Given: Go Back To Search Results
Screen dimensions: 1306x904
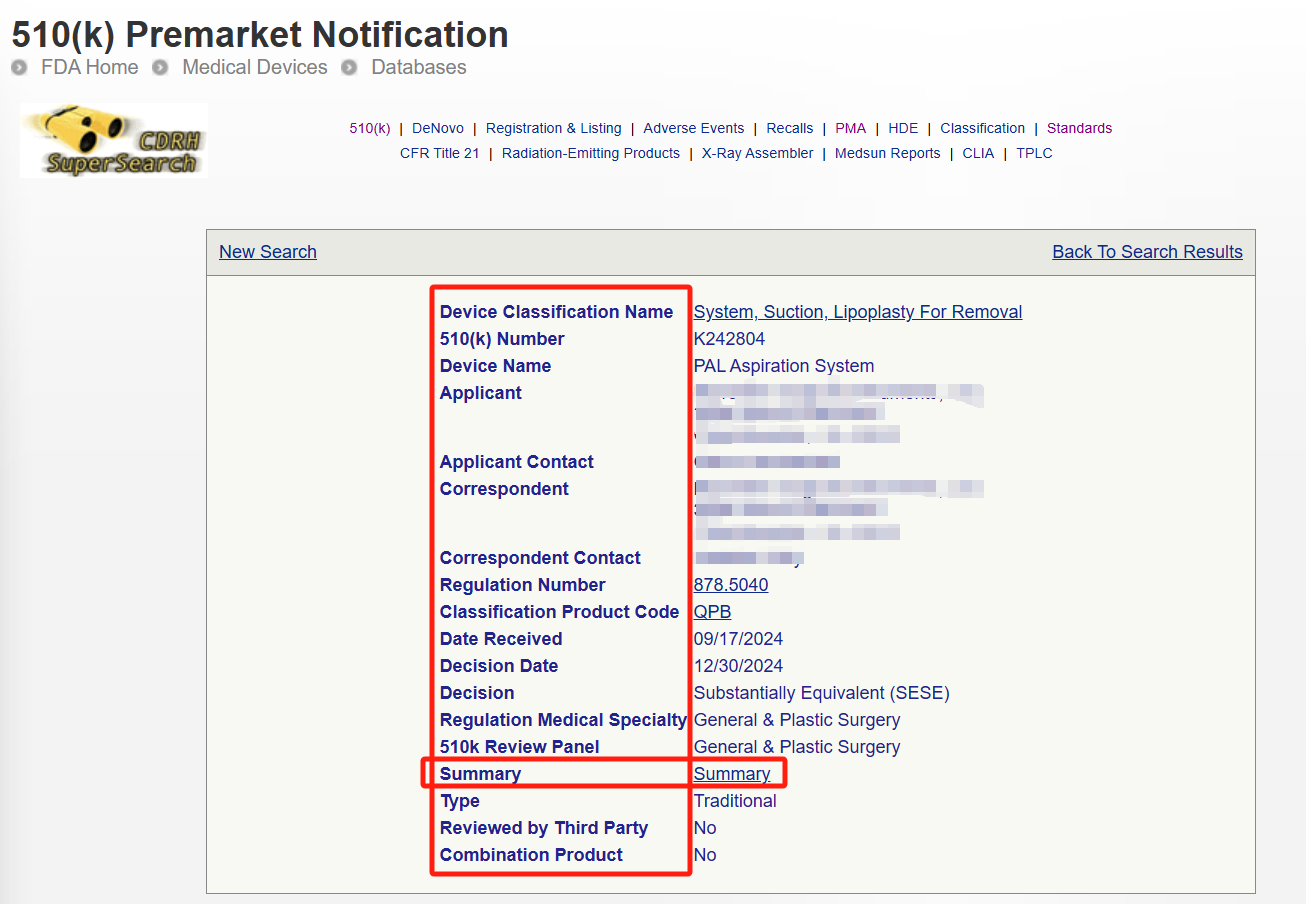Looking at the screenshot, I should (x=1148, y=252).
